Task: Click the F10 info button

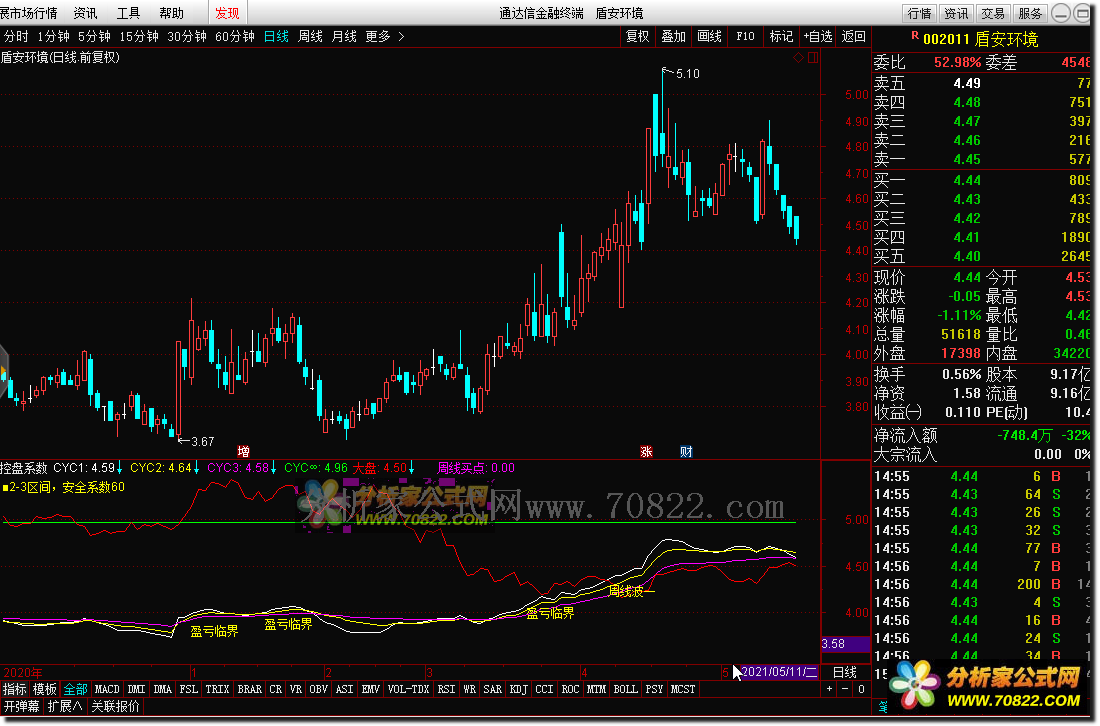Action: (x=745, y=36)
